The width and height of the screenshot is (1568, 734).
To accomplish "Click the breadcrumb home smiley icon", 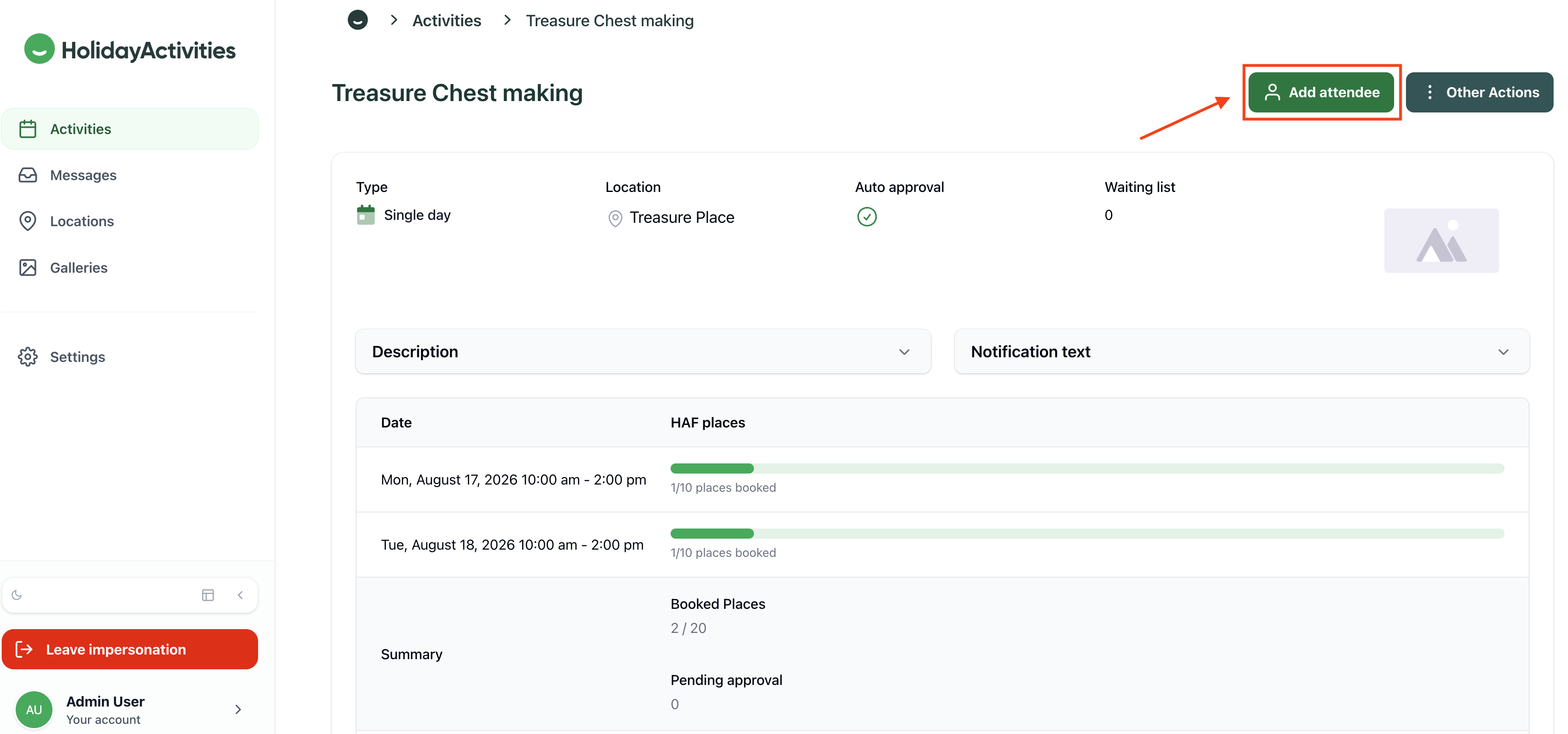I will point(358,20).
